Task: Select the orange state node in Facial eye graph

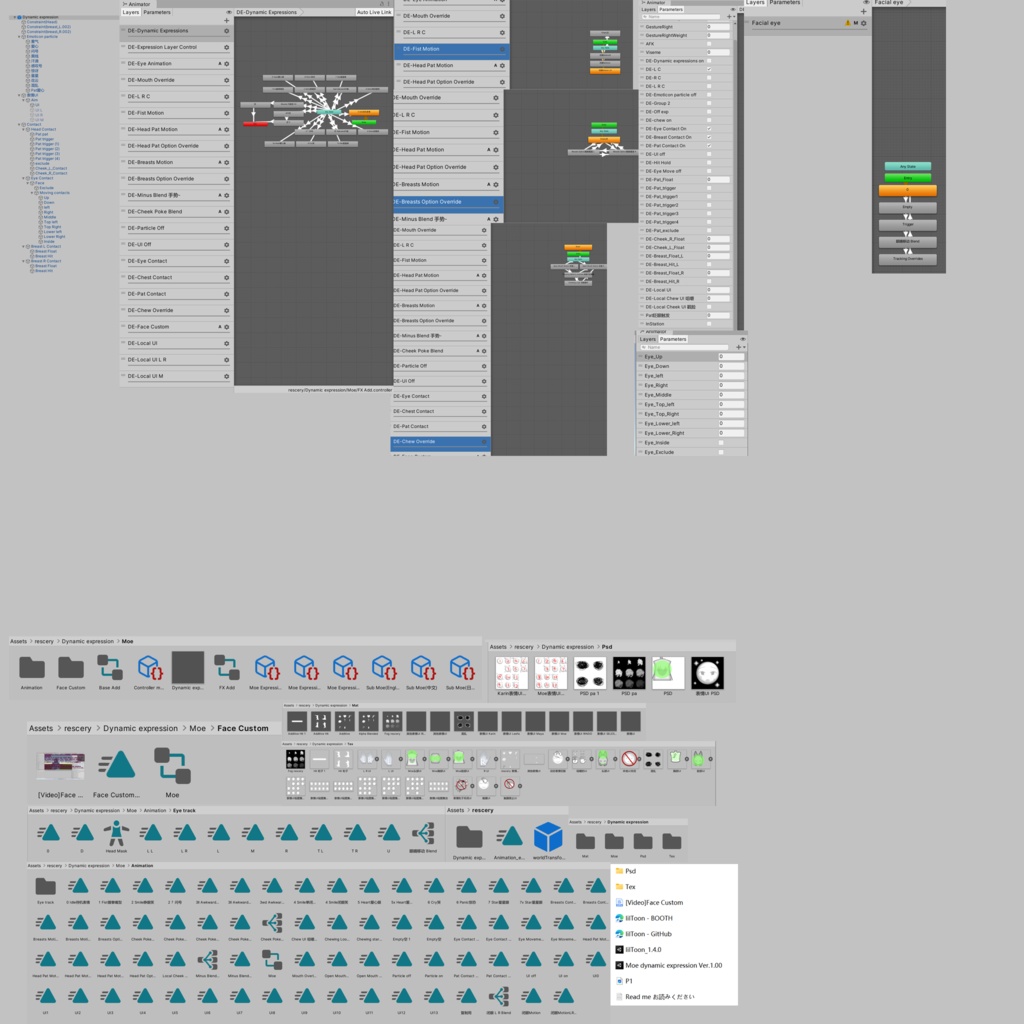Action: (x=907, y=187)
